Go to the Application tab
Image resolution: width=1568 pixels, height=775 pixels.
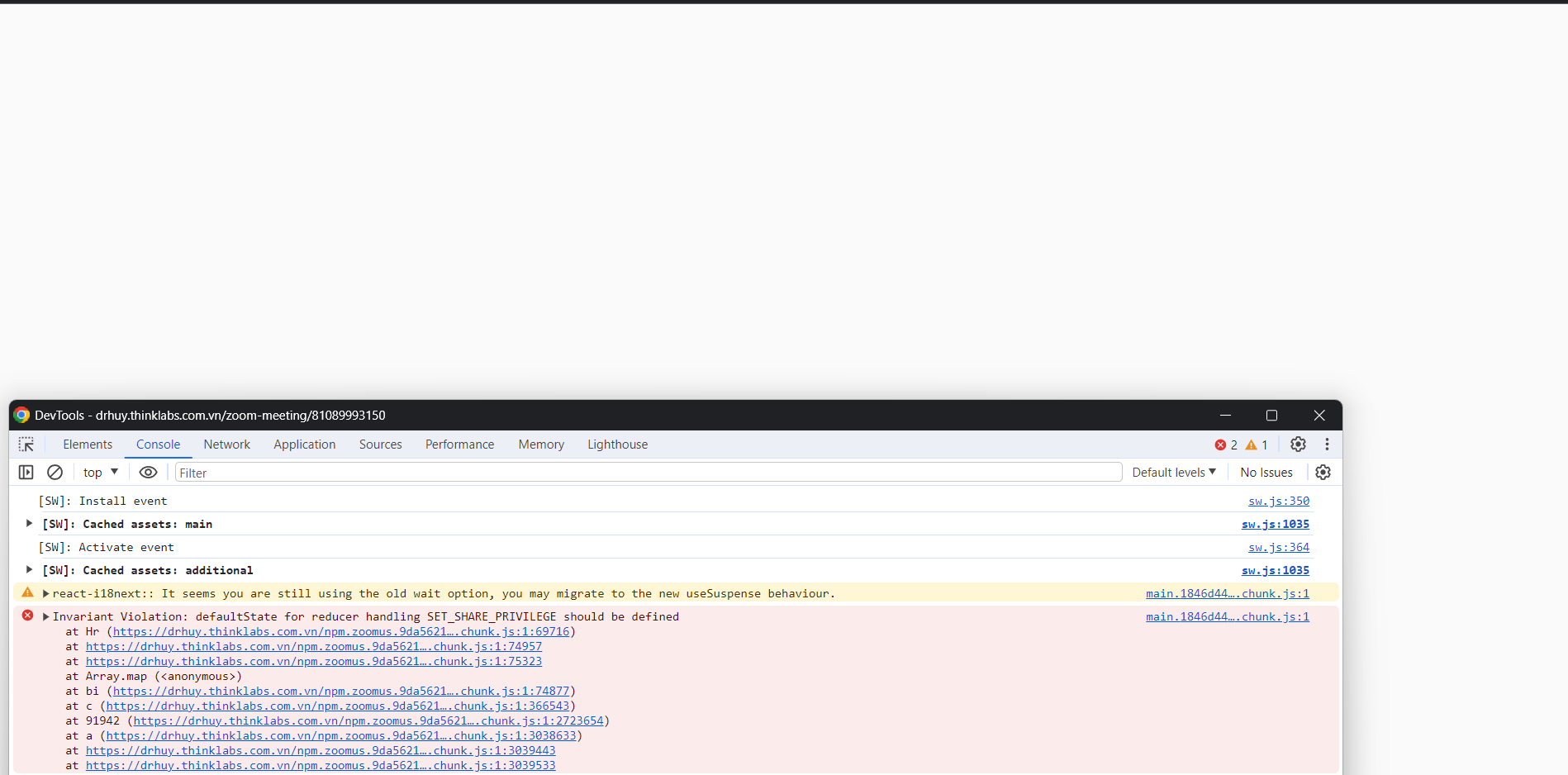tap(305, 445)
